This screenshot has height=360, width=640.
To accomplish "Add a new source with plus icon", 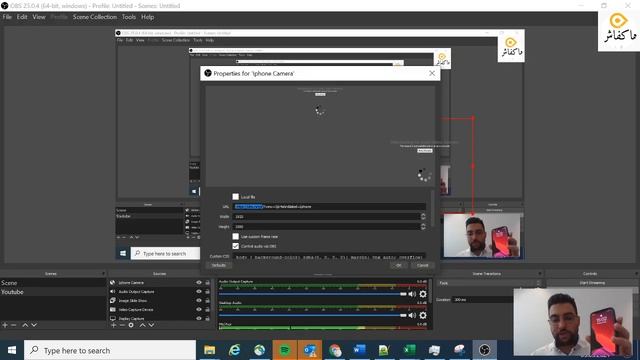I will pyautogui.click(x=113, y=325).
